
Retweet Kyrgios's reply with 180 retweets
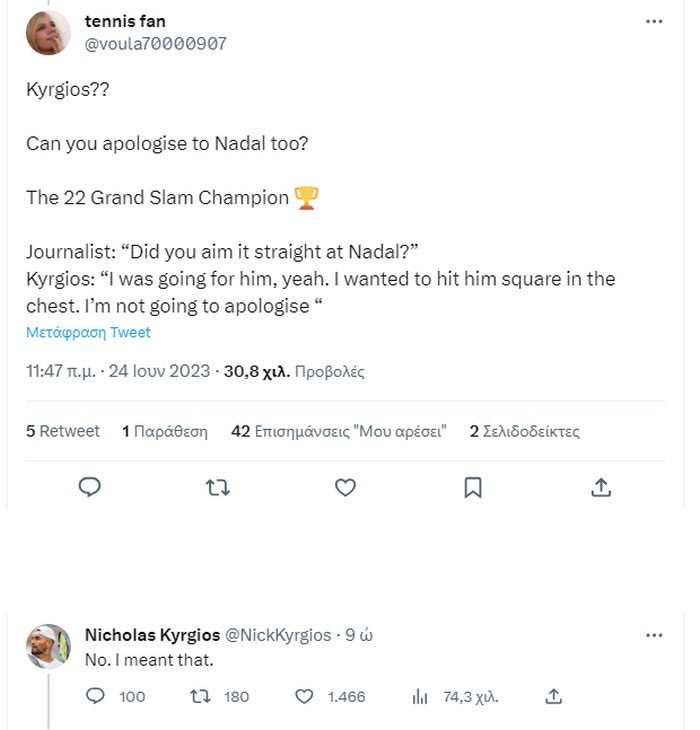[200, 696]
